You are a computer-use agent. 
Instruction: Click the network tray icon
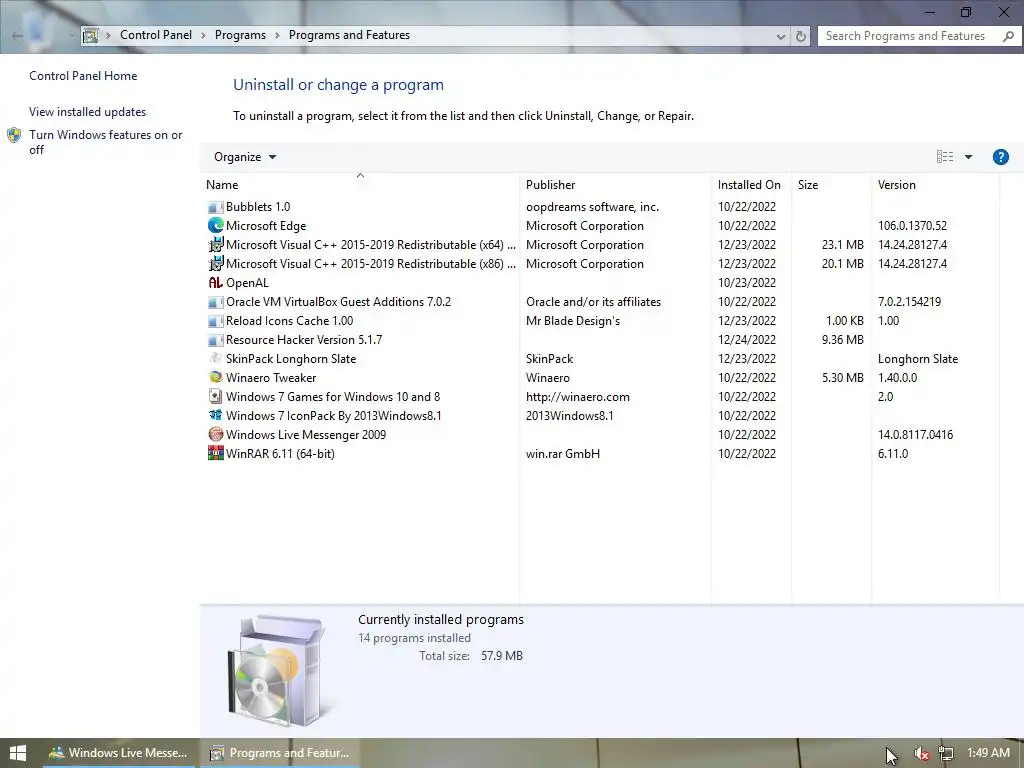coord(946,754)
